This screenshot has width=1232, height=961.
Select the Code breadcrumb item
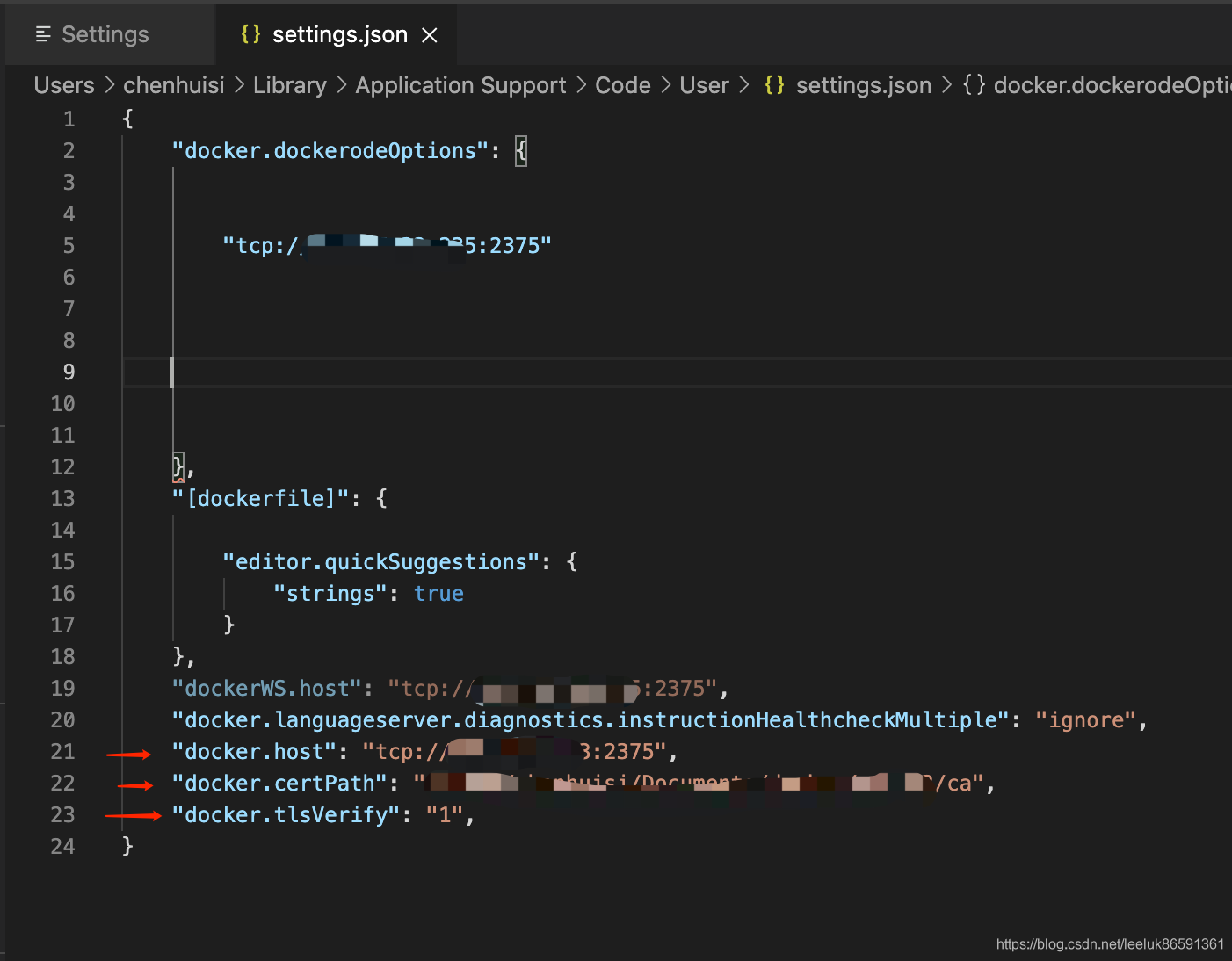[623, 85]
